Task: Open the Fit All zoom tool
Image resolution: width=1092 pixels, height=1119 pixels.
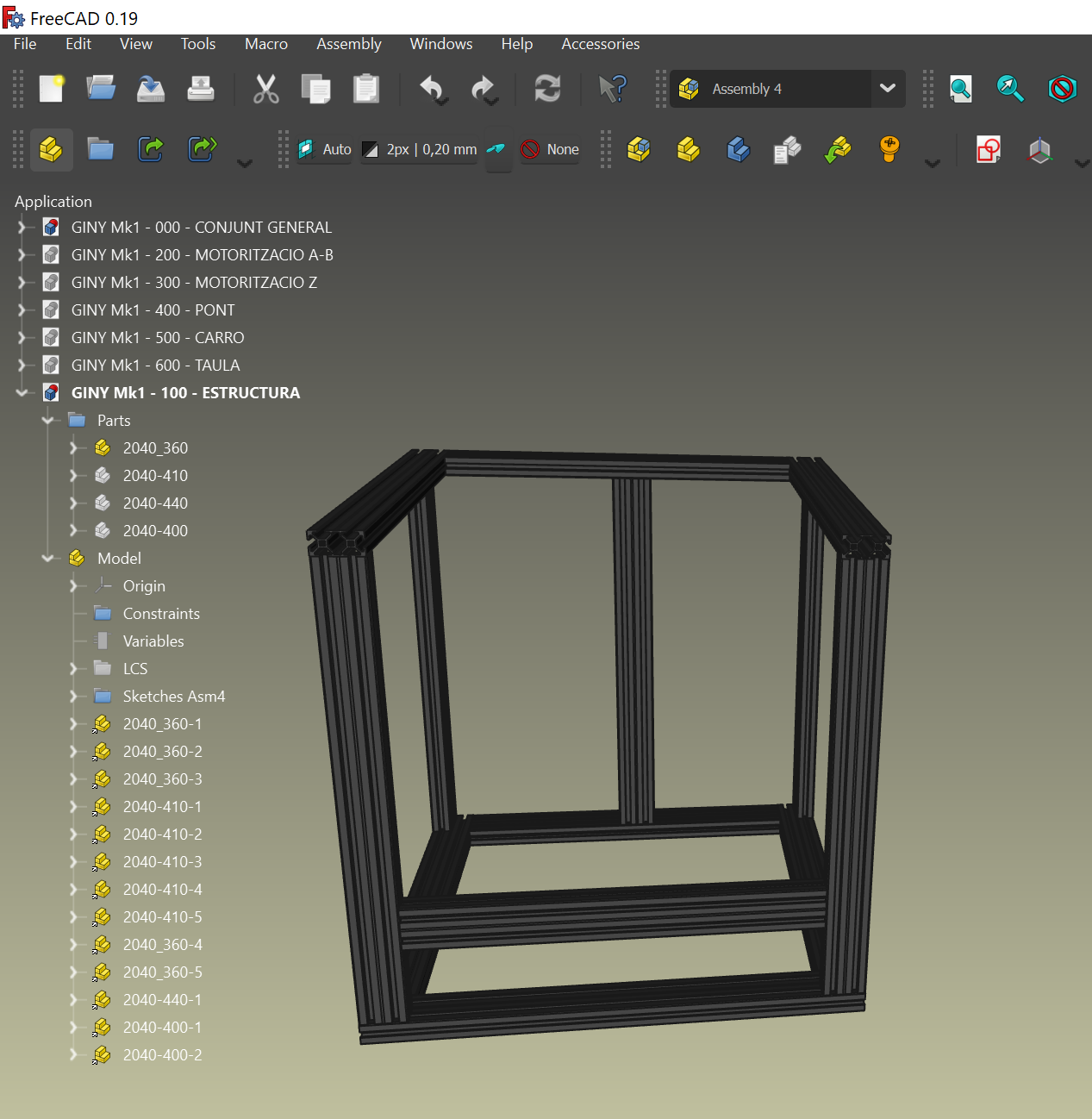Action: 961,89
